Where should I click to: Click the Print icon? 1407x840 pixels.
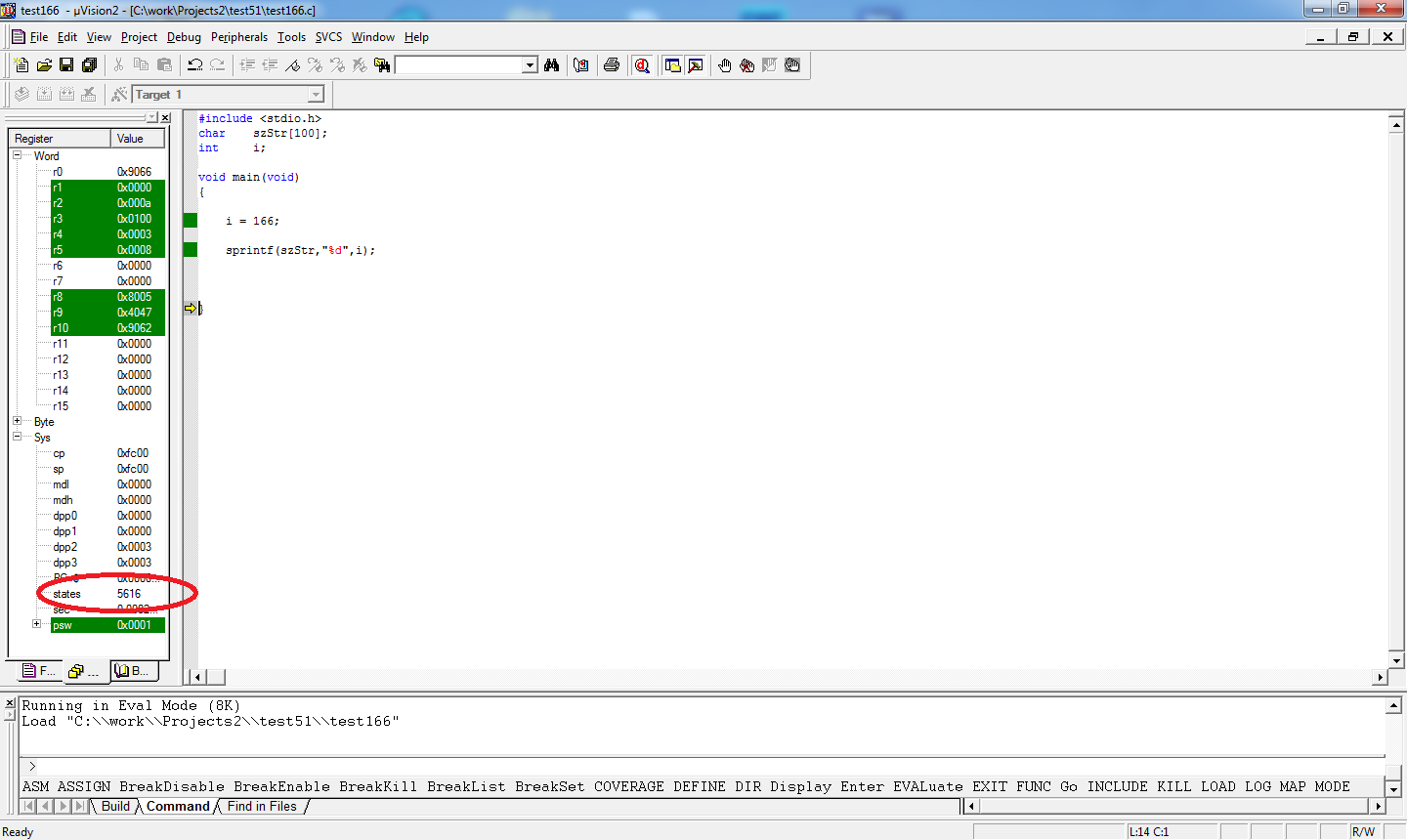(612, 65)
